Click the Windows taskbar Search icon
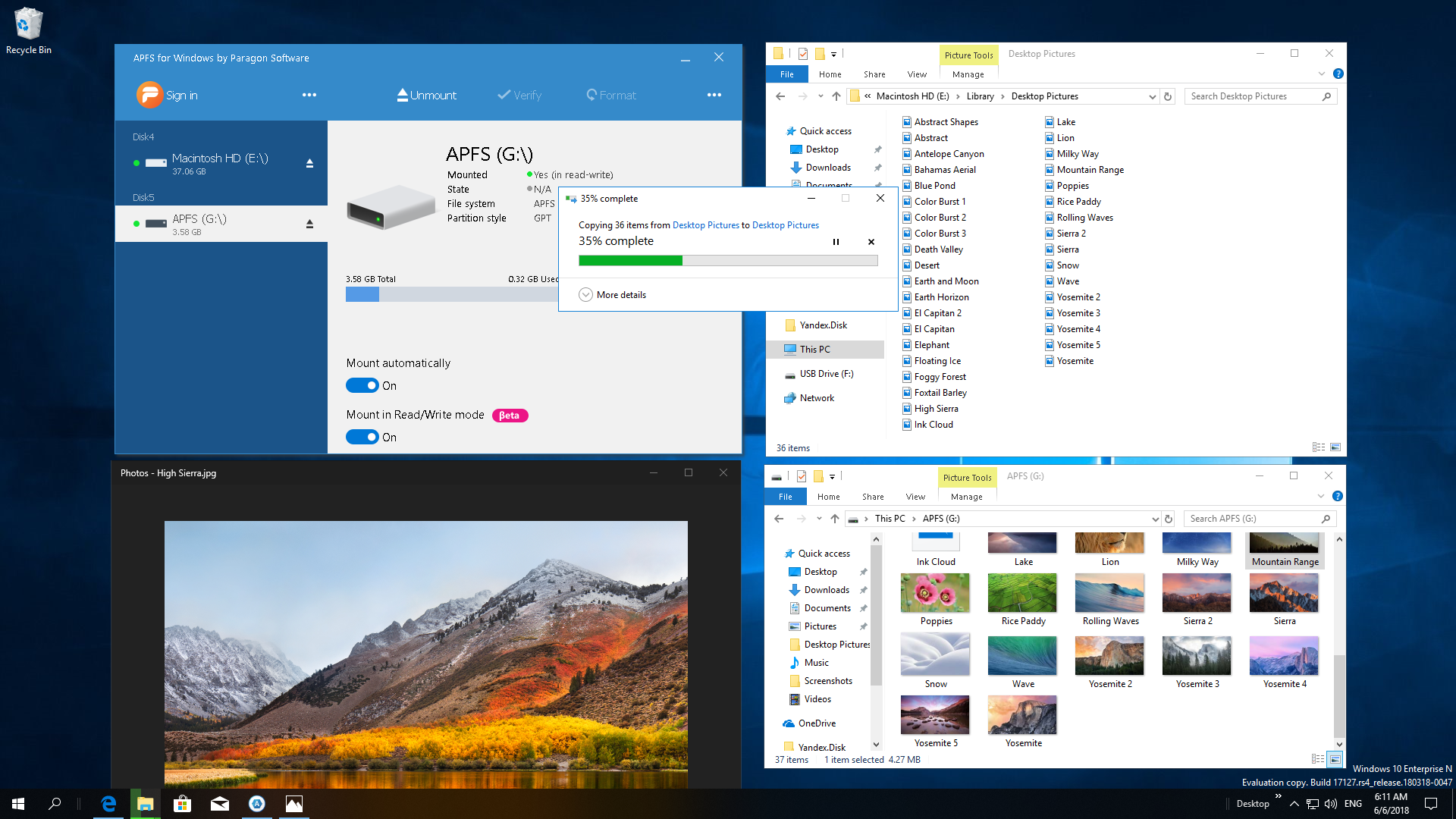Screen dimensions: 1456x819 pos(55,803)
